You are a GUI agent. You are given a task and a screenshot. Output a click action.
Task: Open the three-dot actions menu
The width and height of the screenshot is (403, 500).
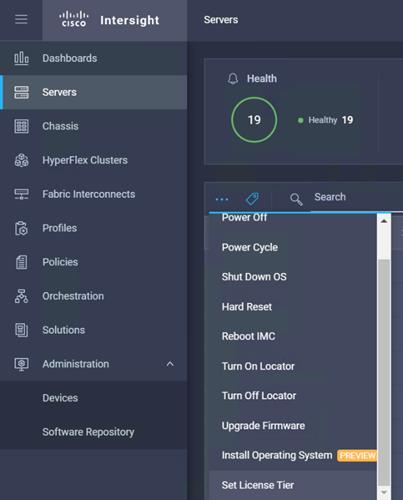pyautogui.click(x=222, y=200)
